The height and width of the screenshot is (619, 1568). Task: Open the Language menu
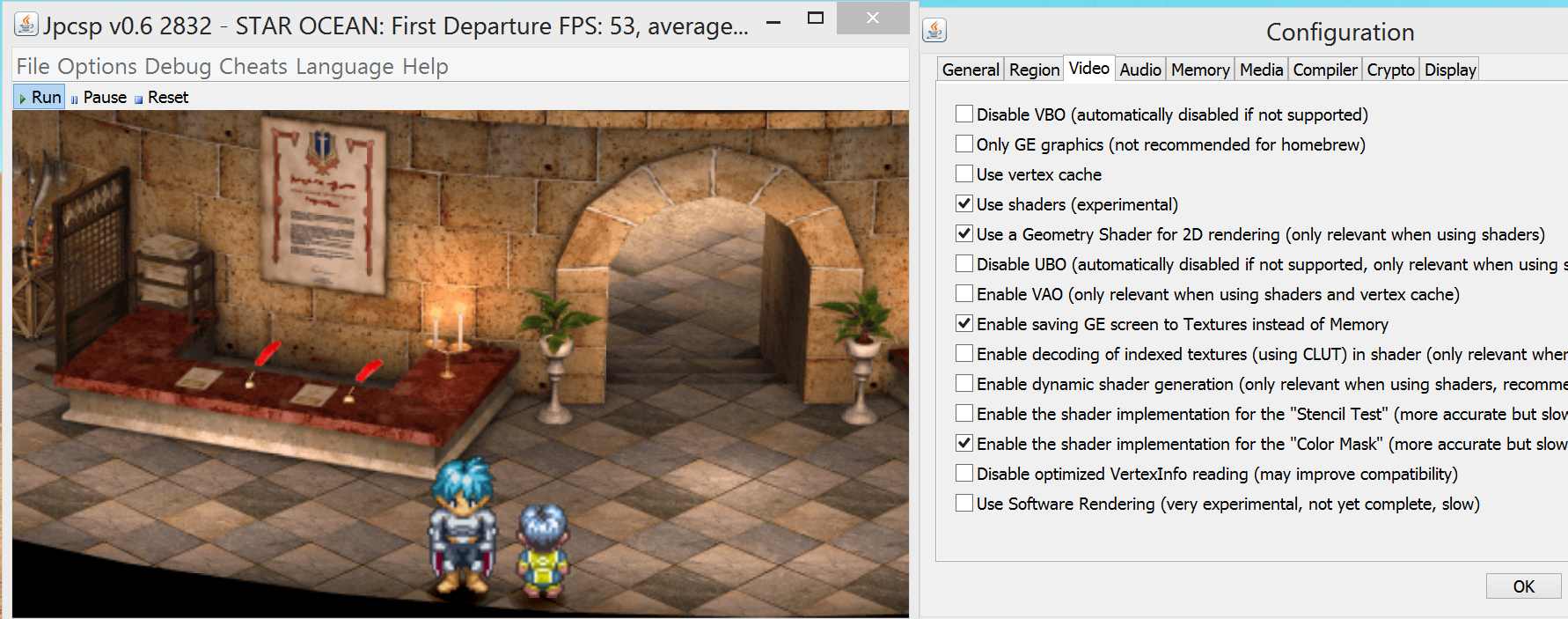(x=345, y=67)
